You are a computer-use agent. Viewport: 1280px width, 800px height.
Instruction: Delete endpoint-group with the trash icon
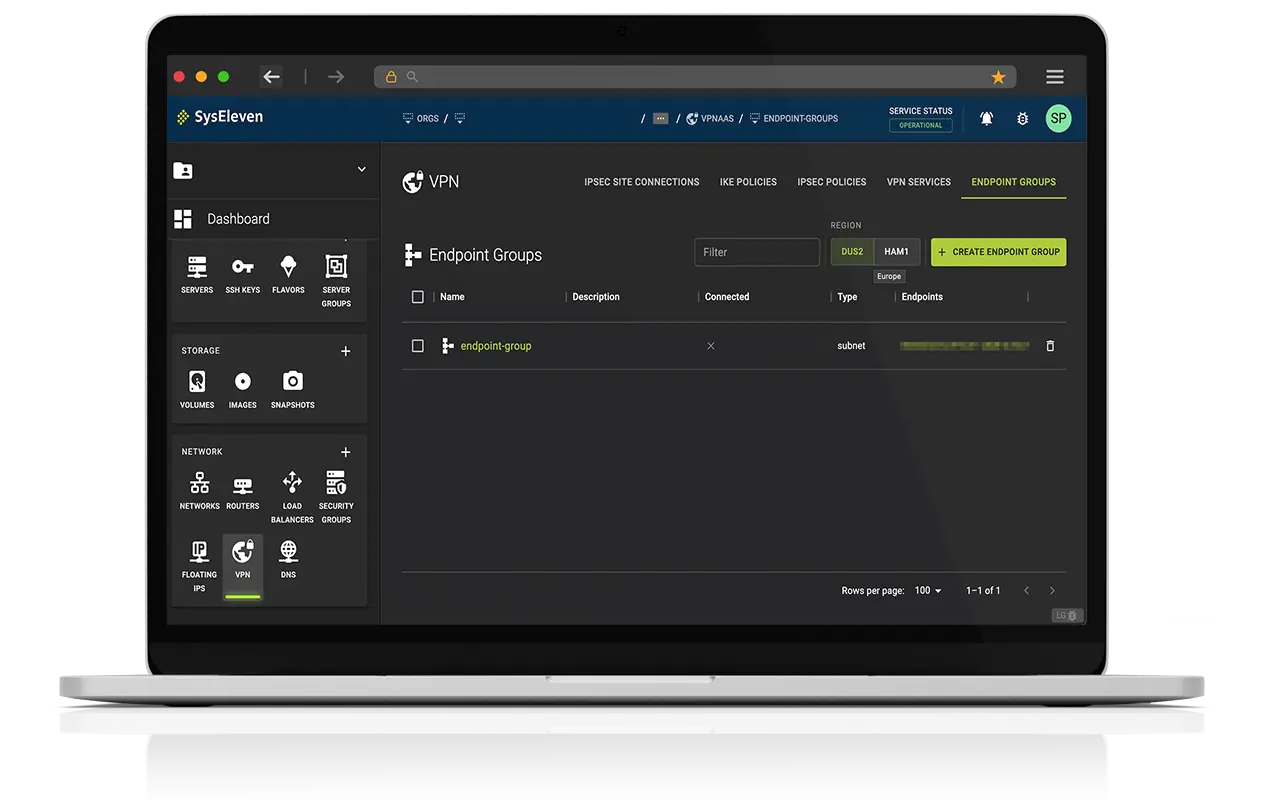coord(1050,346)
